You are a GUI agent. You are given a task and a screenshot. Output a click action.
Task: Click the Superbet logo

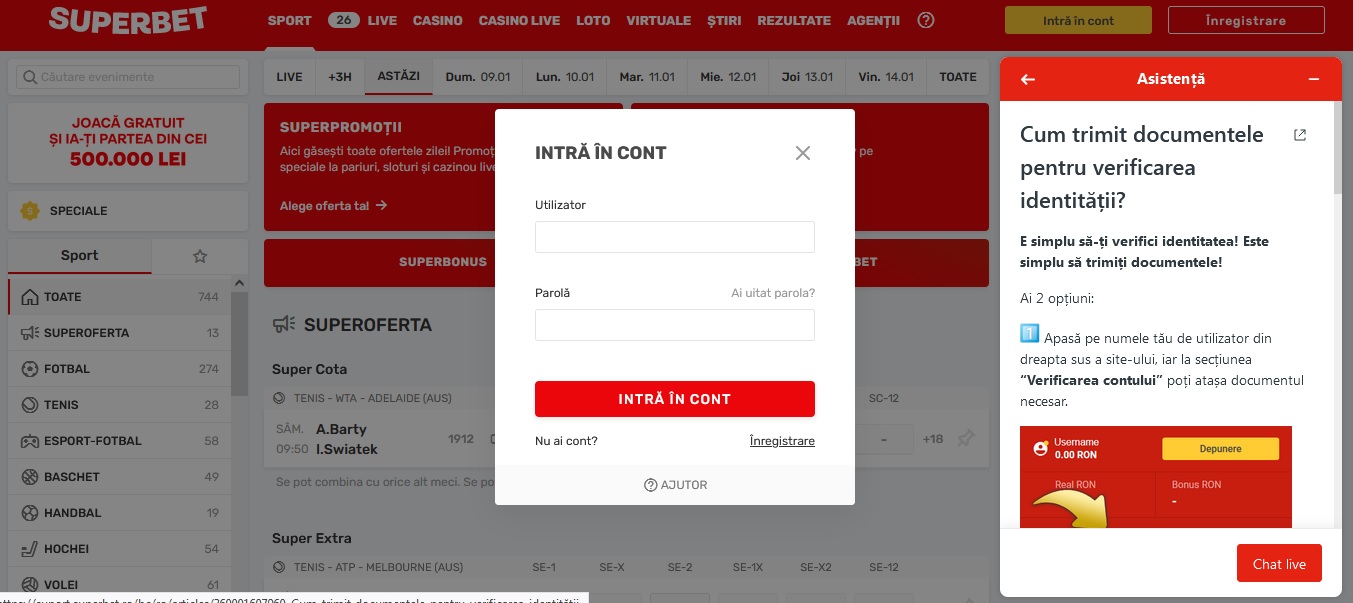coord(127,19)
